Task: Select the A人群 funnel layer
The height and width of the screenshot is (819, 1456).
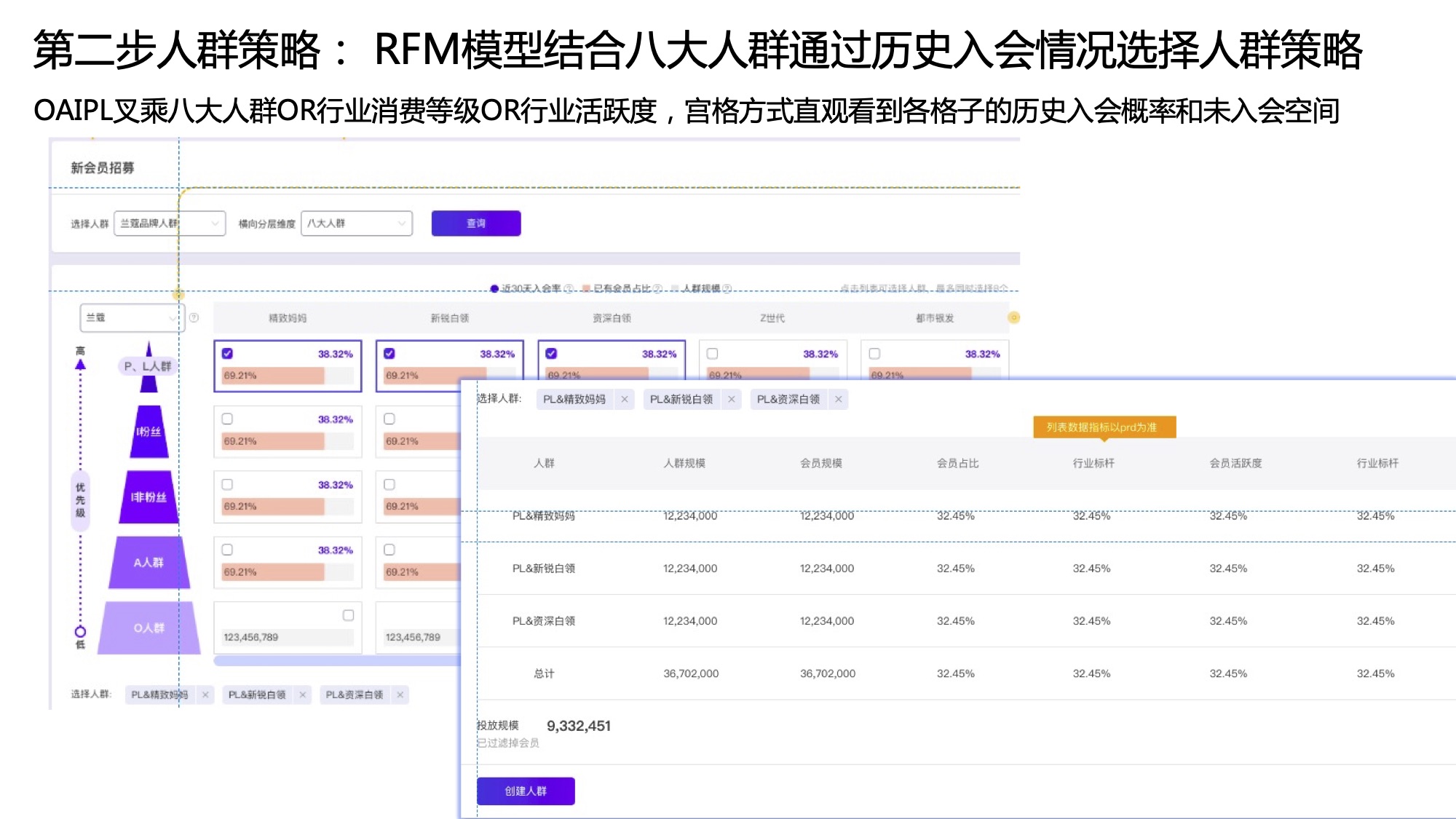Action: (x=149, y=563)
